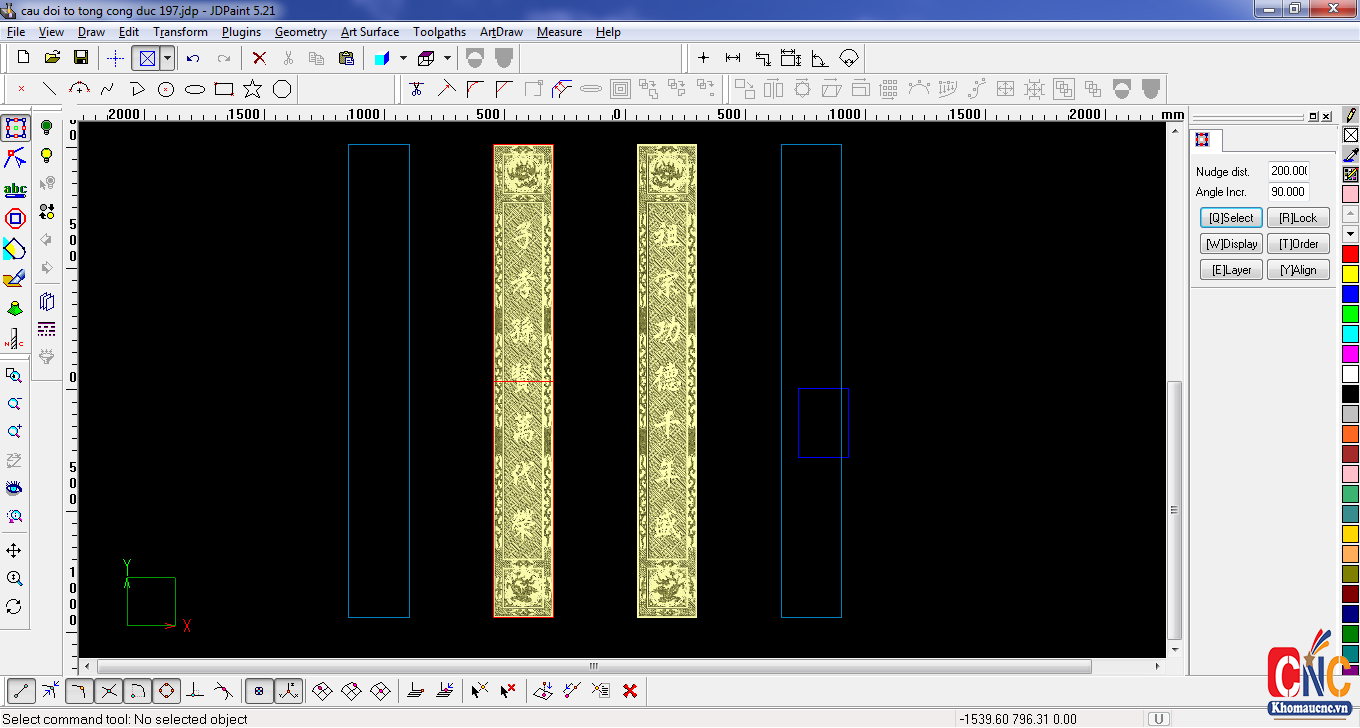The width and height of the screenshot is (1360, 728).
Task: Pick the yellow color swatch
Action: click(x=1350, y=274)
